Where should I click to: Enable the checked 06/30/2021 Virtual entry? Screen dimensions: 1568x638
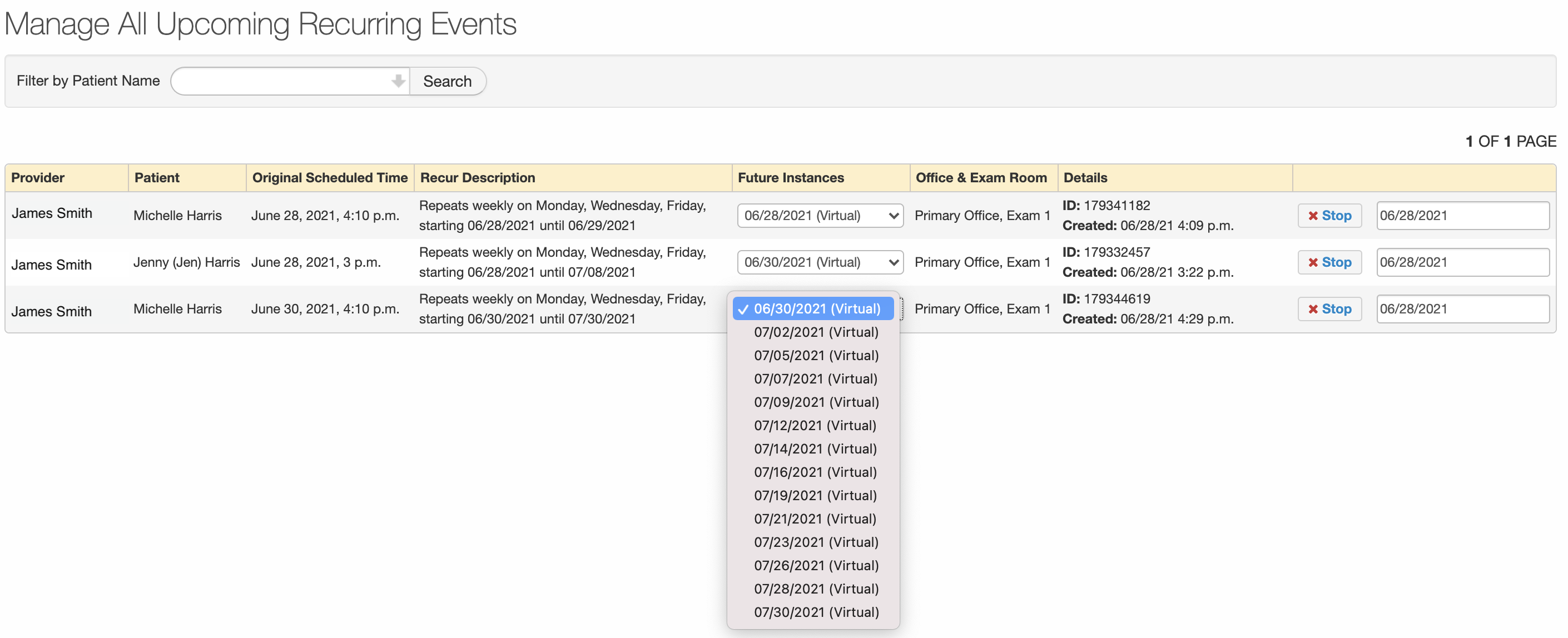point(813,308)
